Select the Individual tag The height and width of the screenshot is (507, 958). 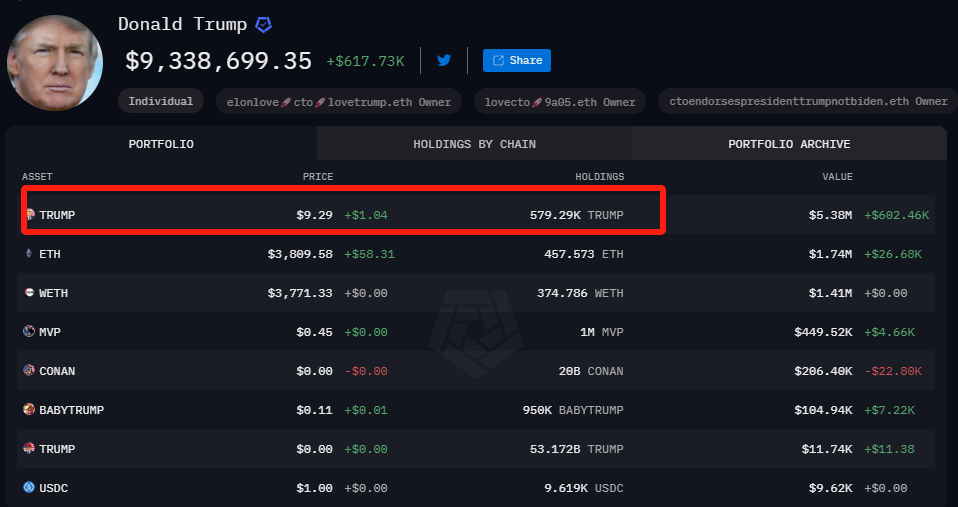click(x=161, y=101)
